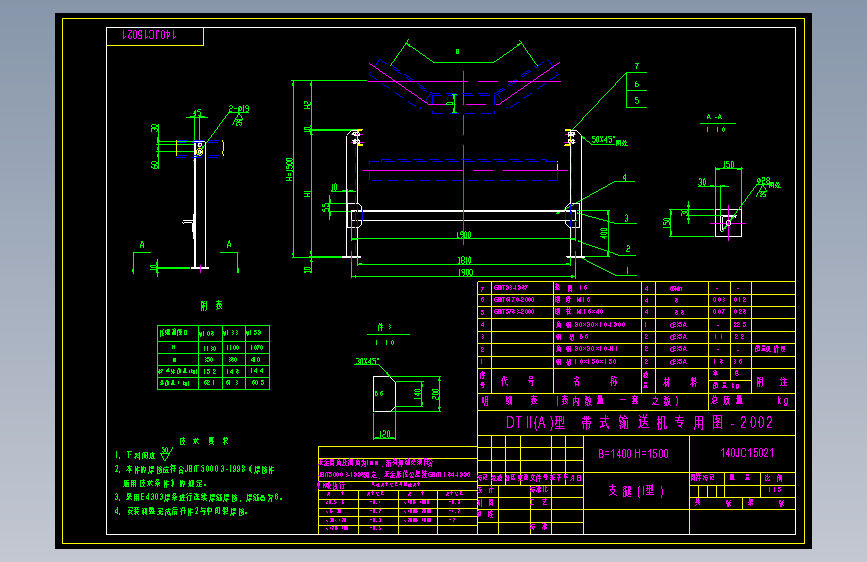Click the 附表 table heading
The width and height of the screenshot is (867, 562).
coord(212,305)
